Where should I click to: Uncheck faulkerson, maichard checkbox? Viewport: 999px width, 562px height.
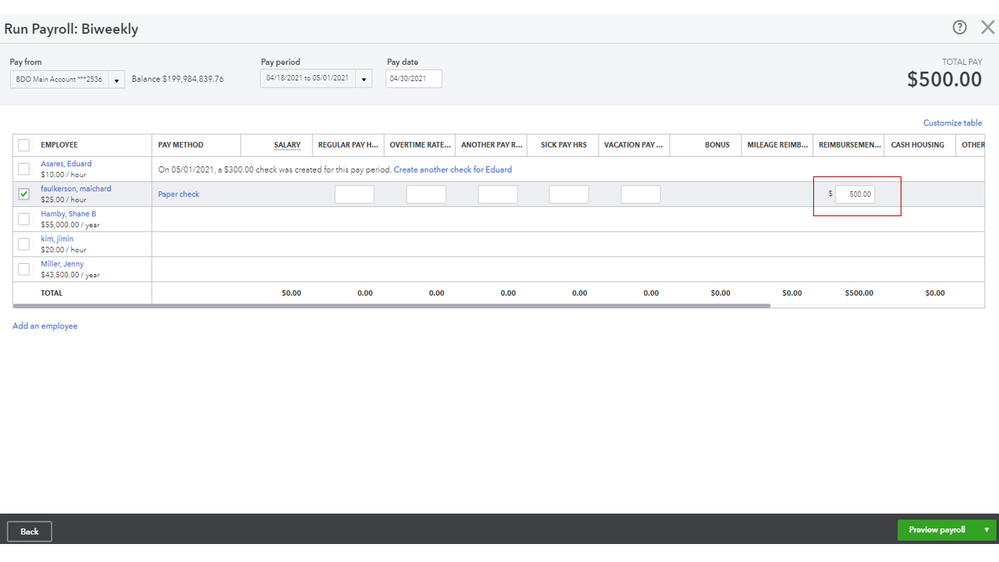(x=24, y=194)
